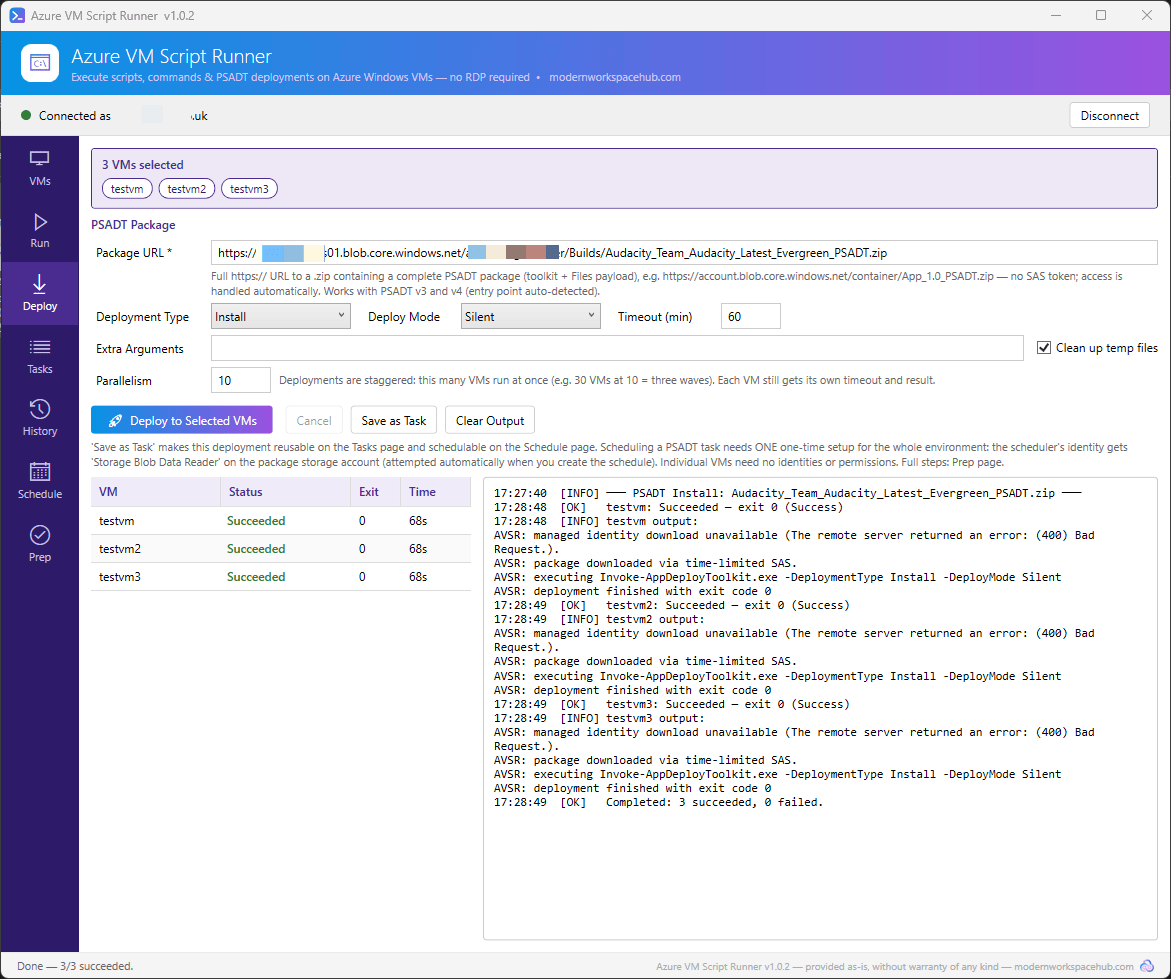
Task: Sort by the Time column header
Action: 435,491
